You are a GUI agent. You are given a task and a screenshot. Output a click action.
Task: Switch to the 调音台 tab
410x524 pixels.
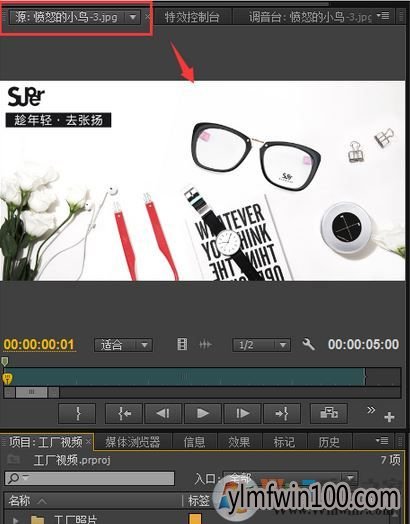coord(310,16)
